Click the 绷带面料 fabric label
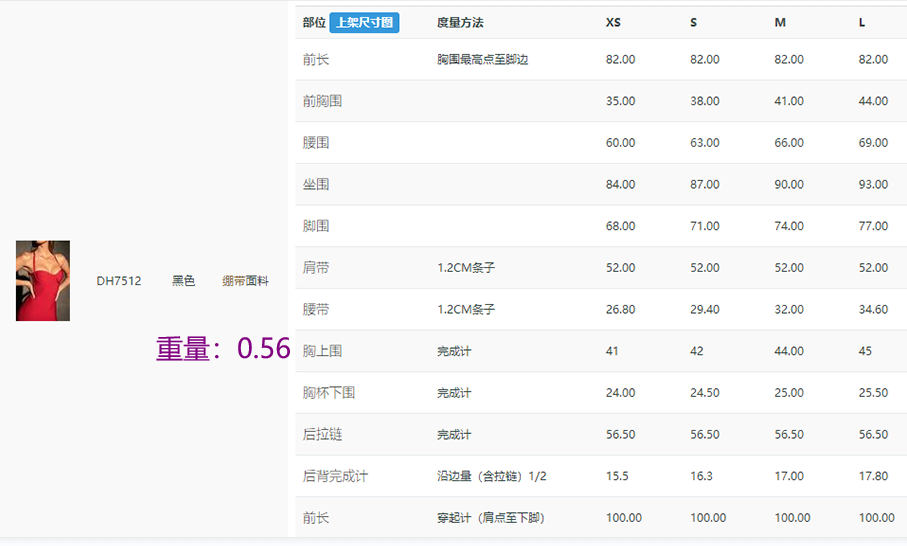The height and width of the screenshot is (546, 907). click(x=245, y=281)
